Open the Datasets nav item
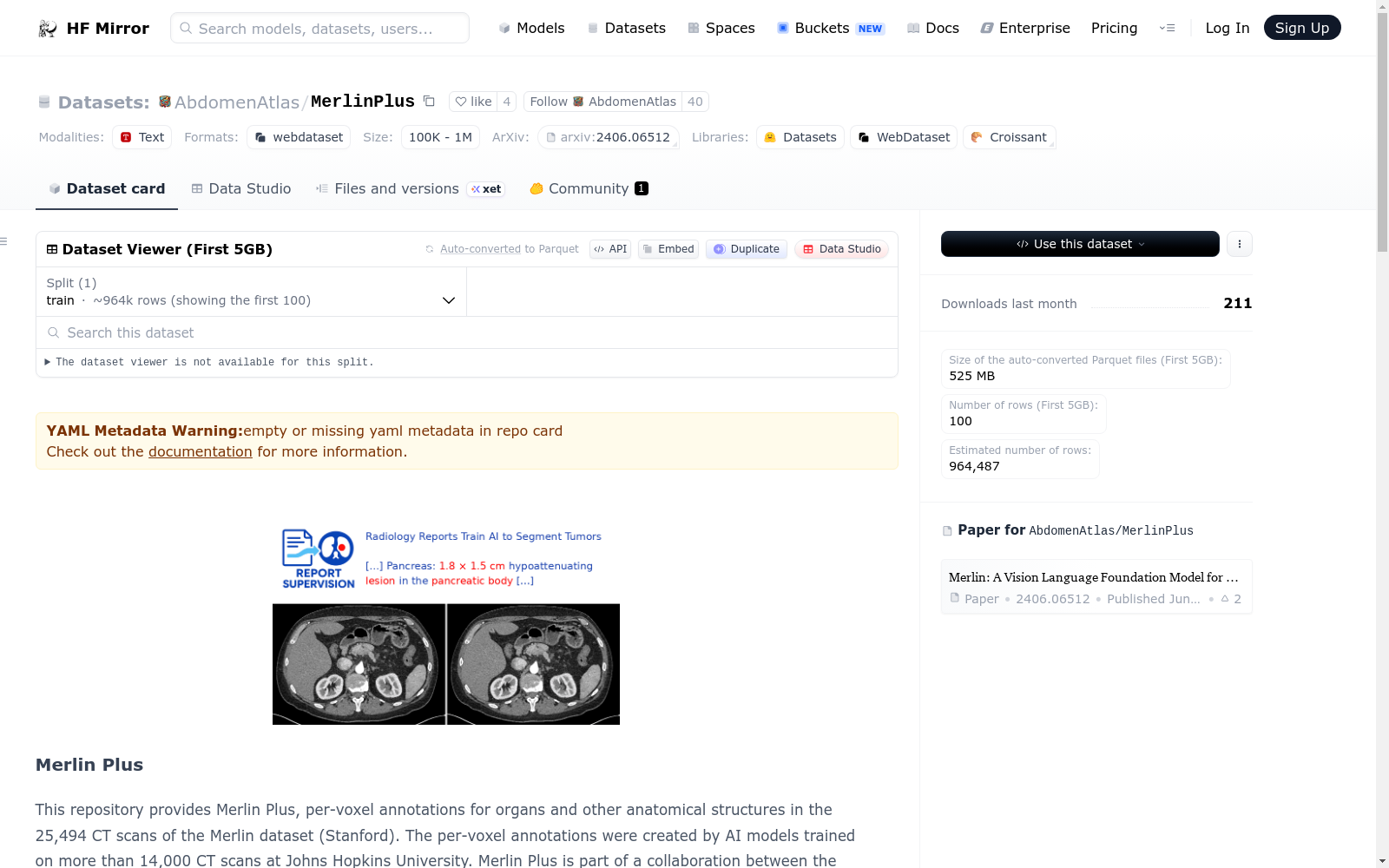 (x=626, y=28)
